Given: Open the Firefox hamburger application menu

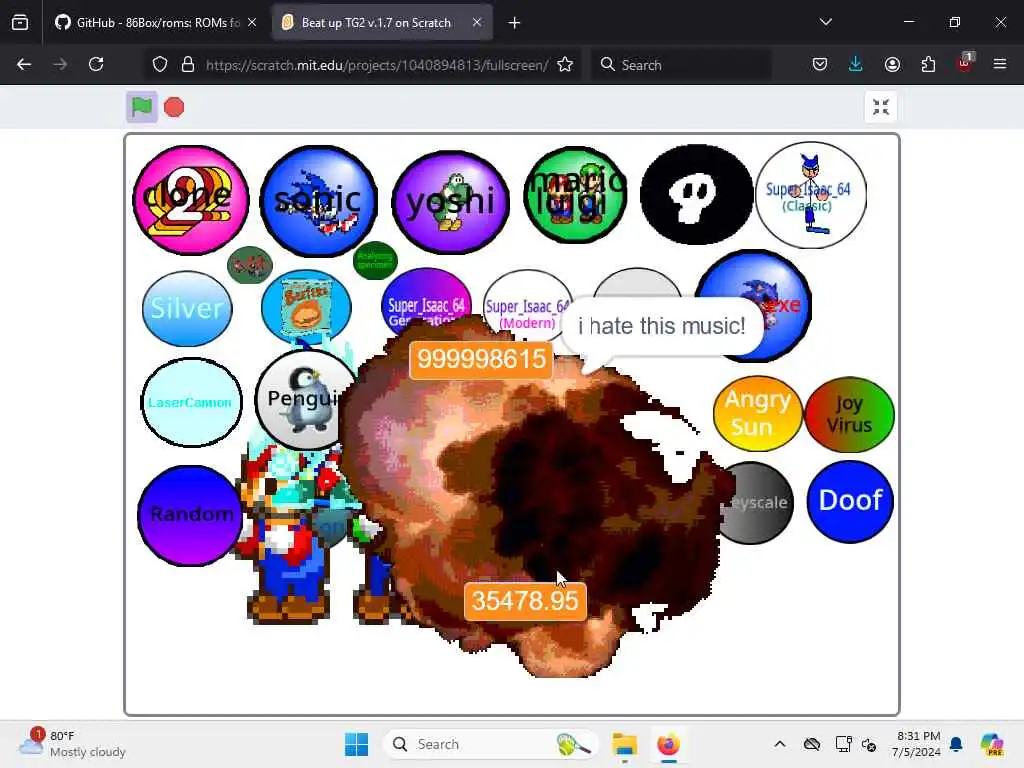Looking at the screenshot, I should click(1000, 64).
